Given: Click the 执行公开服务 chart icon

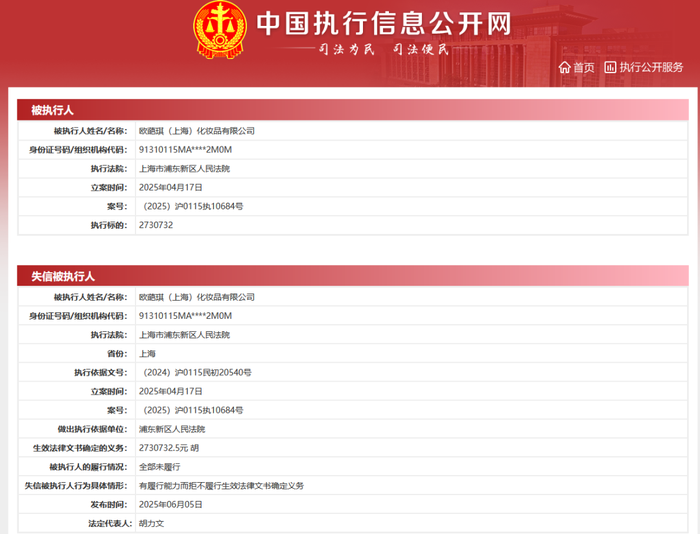Looking at the screenshot, I should pyautogui.click(x=611, y=68).
